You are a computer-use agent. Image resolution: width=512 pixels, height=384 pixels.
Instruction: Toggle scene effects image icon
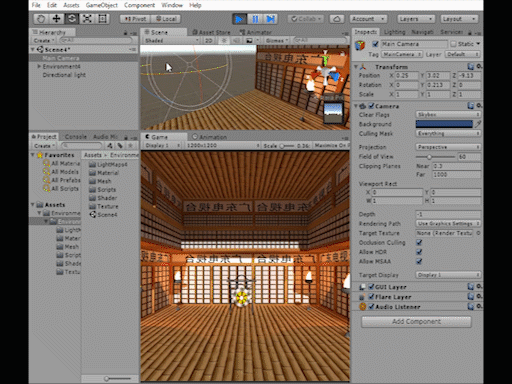pyautogui.click(x=249, y=40)
